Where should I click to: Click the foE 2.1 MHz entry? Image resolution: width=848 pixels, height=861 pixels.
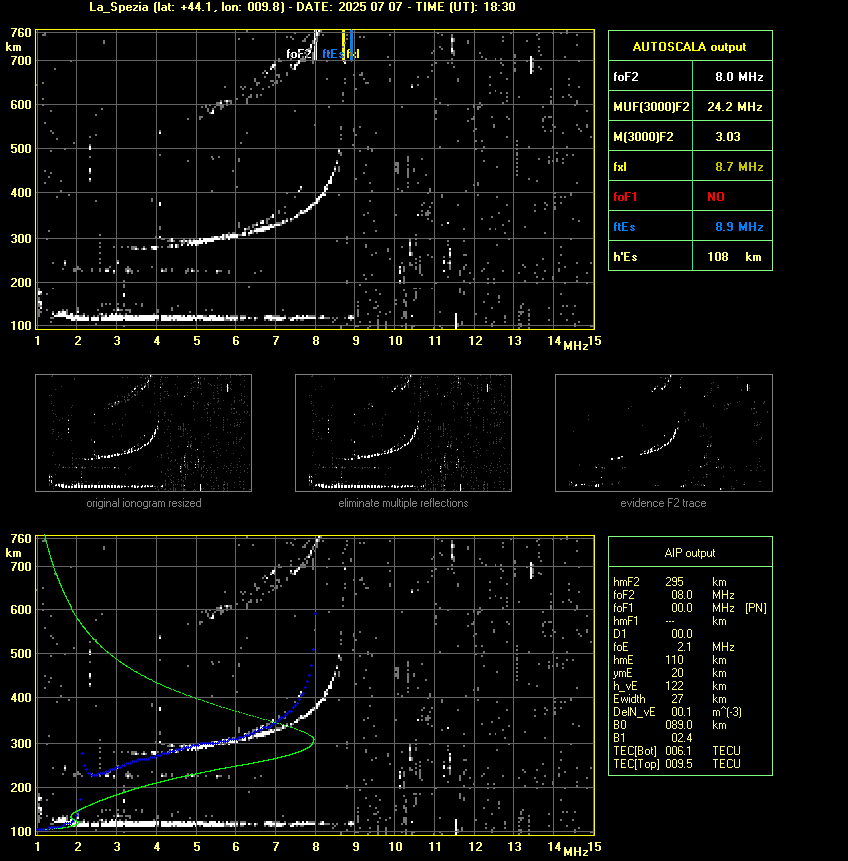tap(673, 647)
